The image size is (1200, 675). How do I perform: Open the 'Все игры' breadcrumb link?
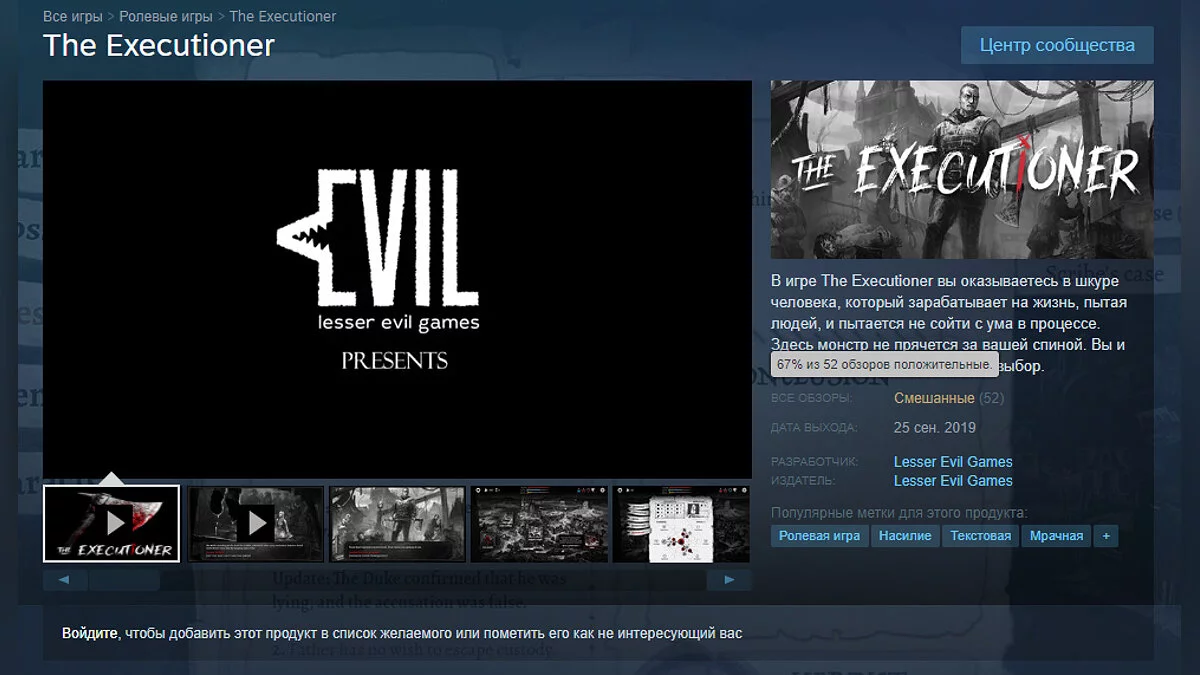(x=72, y=16)
